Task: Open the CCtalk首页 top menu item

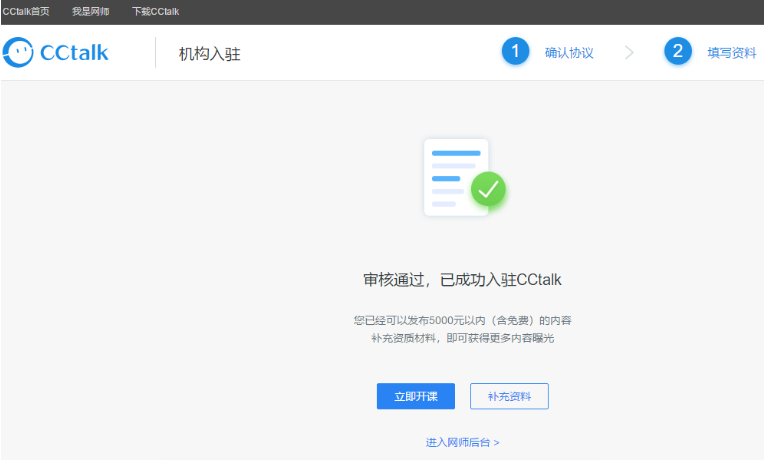Action: point(26,11)
